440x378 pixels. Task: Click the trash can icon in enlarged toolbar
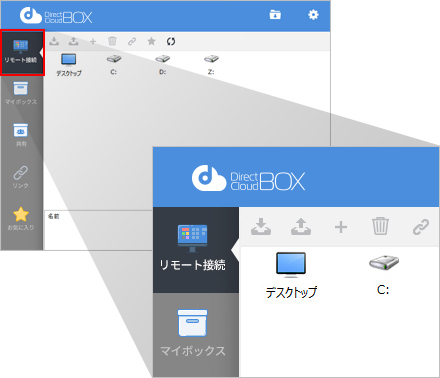click(x=380, y=226)
